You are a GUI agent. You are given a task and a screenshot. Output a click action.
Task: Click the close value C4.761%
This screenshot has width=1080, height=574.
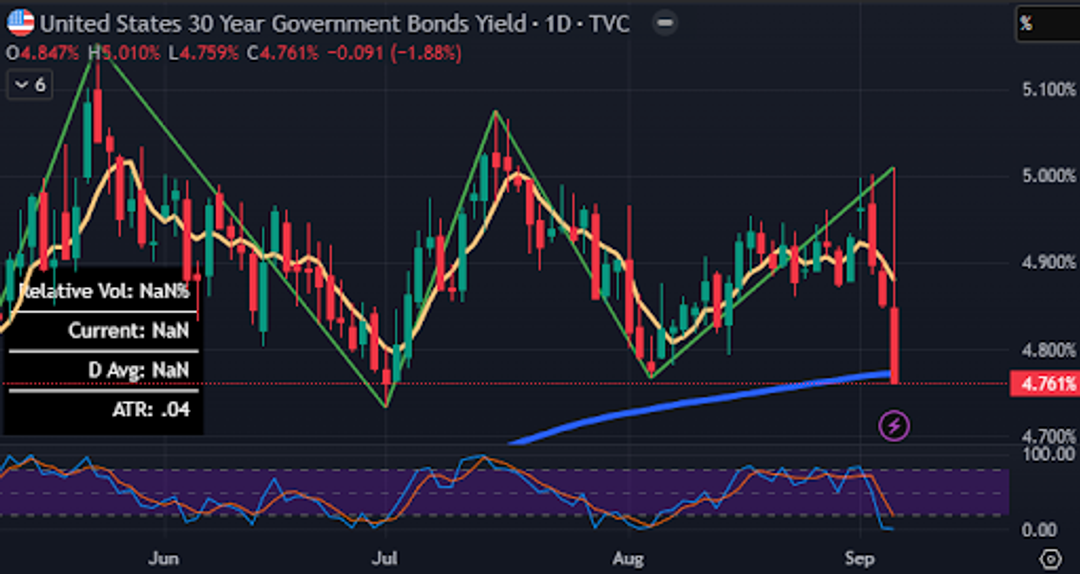coord(284,53)
